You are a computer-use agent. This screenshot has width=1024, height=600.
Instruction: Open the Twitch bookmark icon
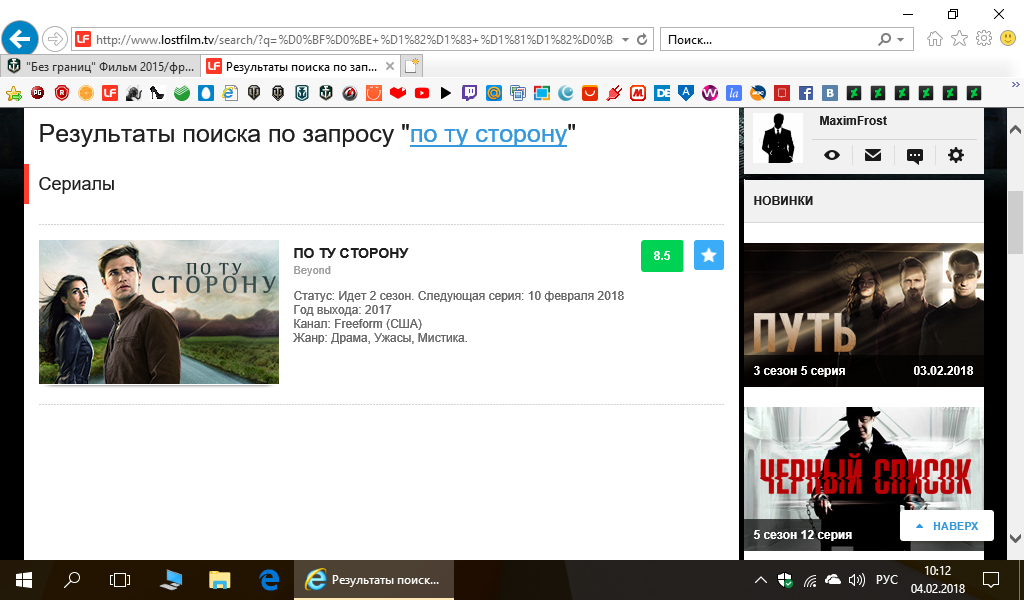[x=470, y=93]
